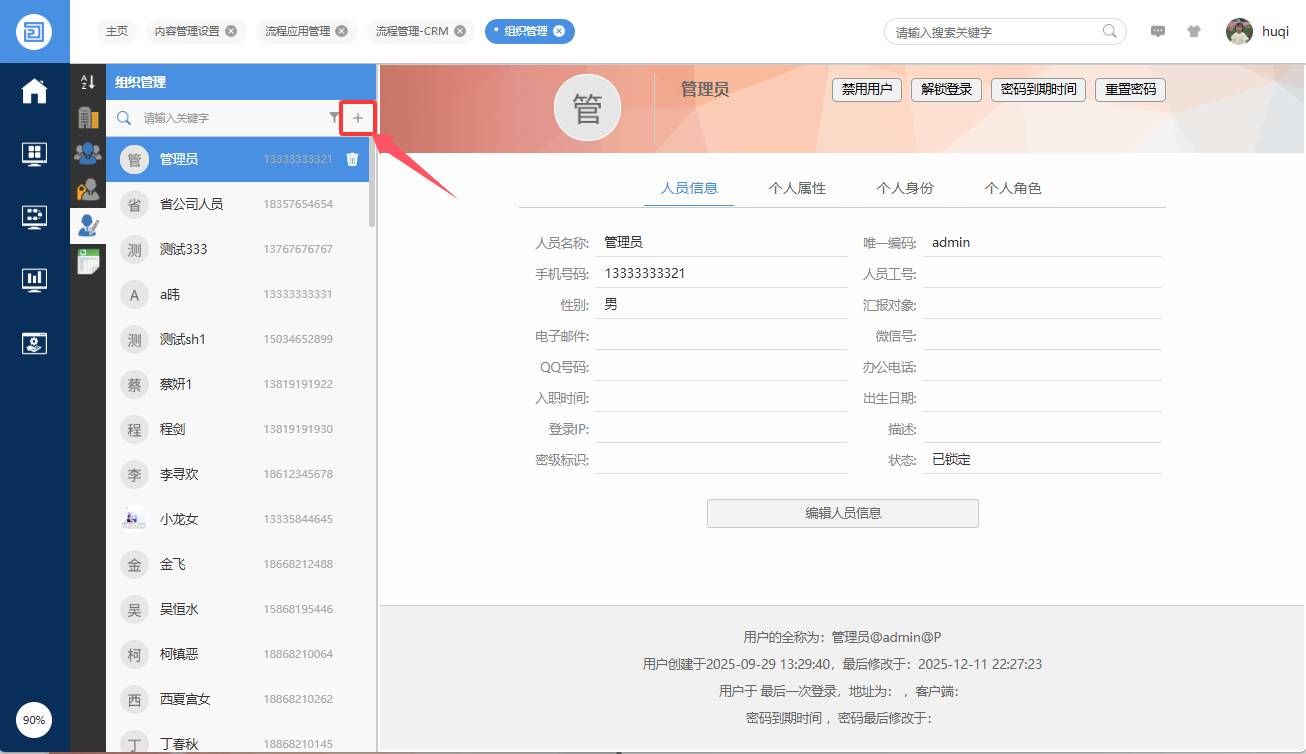Select the group users icon in the sidebar

88,153
